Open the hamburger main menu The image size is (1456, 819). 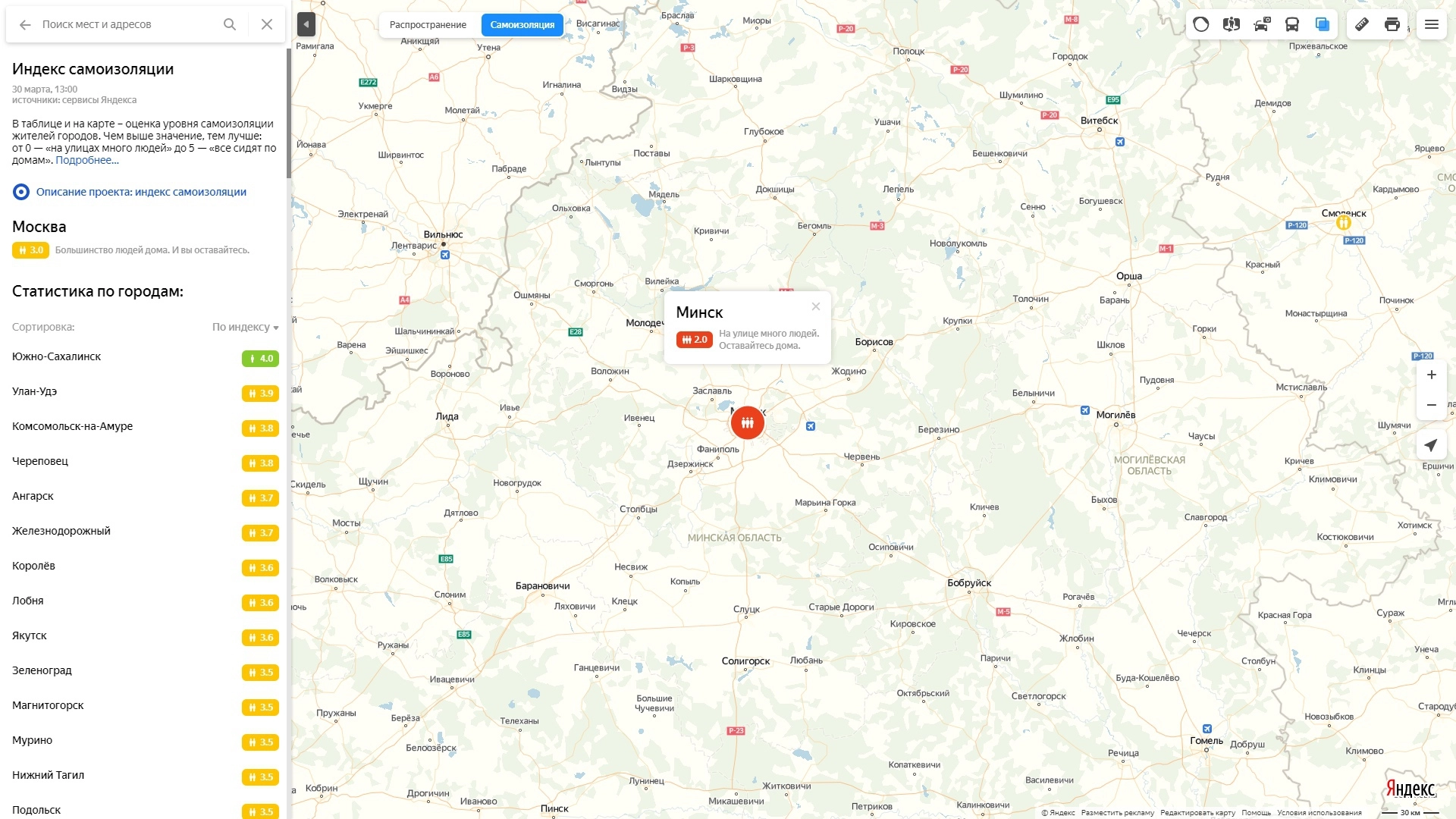point(1432,24)
